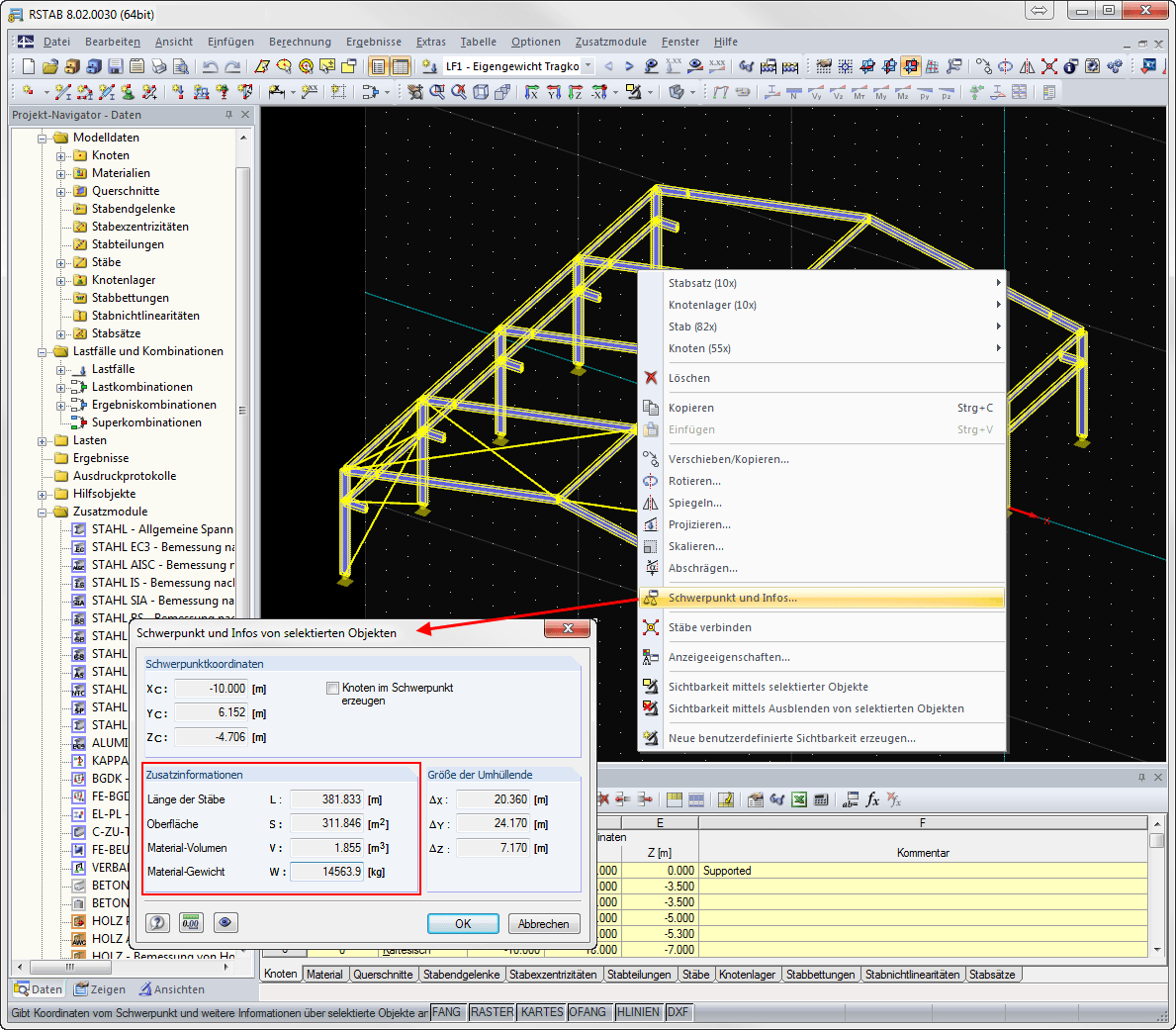Expand the Hilfsobjekte tree node
Viewport: 1176px width, 1030px height.
(42, 495)
